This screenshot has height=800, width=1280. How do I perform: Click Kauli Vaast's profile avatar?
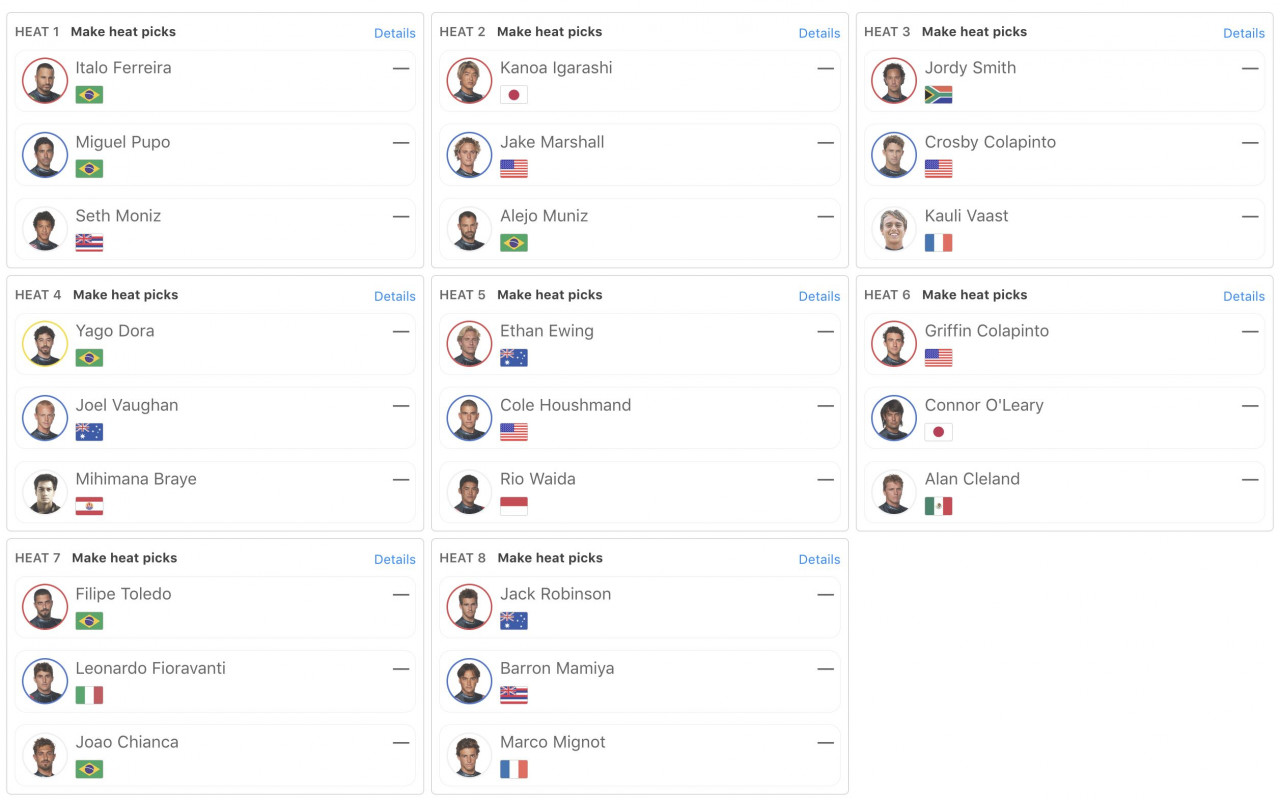(x=894, y=229)
